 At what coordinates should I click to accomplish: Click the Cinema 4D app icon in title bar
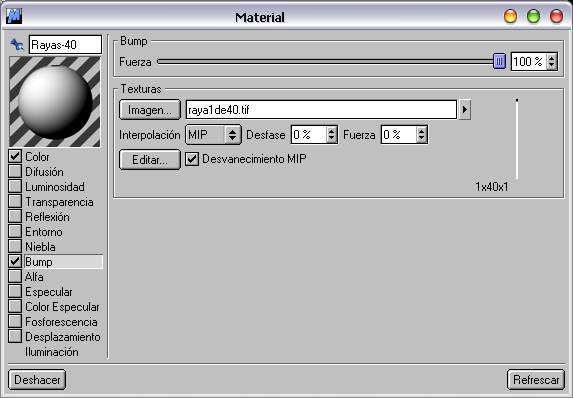[14, 16]
